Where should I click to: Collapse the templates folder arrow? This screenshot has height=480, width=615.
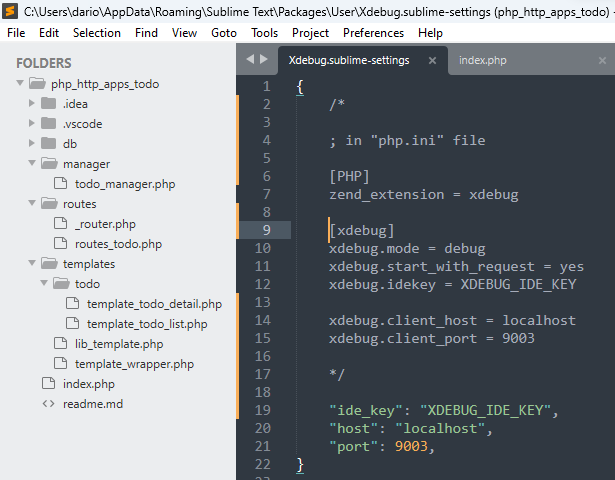pos(32,263)
